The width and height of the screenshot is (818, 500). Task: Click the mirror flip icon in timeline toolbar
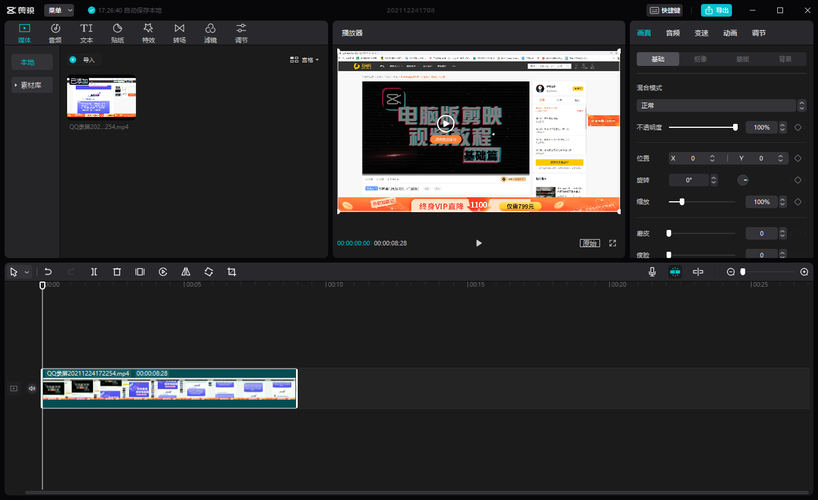pyautogui.click(x=186, y=272)
